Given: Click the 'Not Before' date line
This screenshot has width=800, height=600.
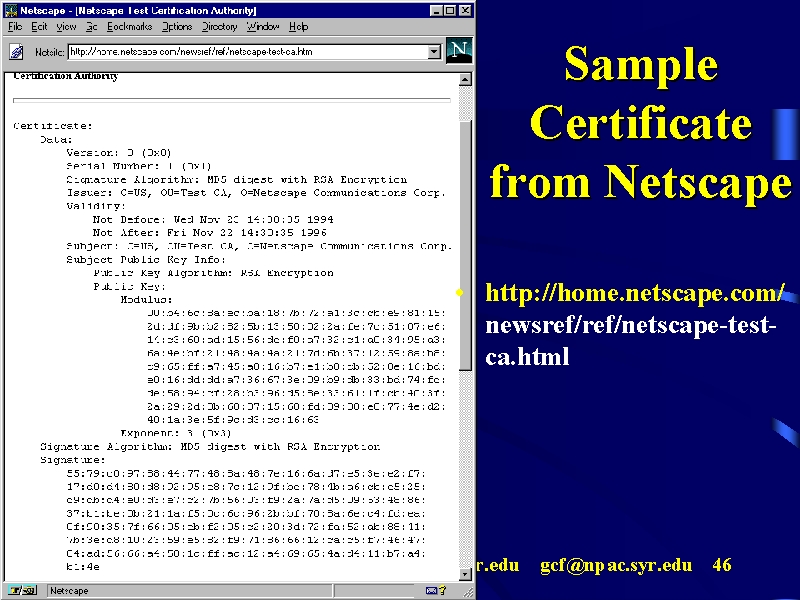Looking at the screenshot, I should click(213, 219).
